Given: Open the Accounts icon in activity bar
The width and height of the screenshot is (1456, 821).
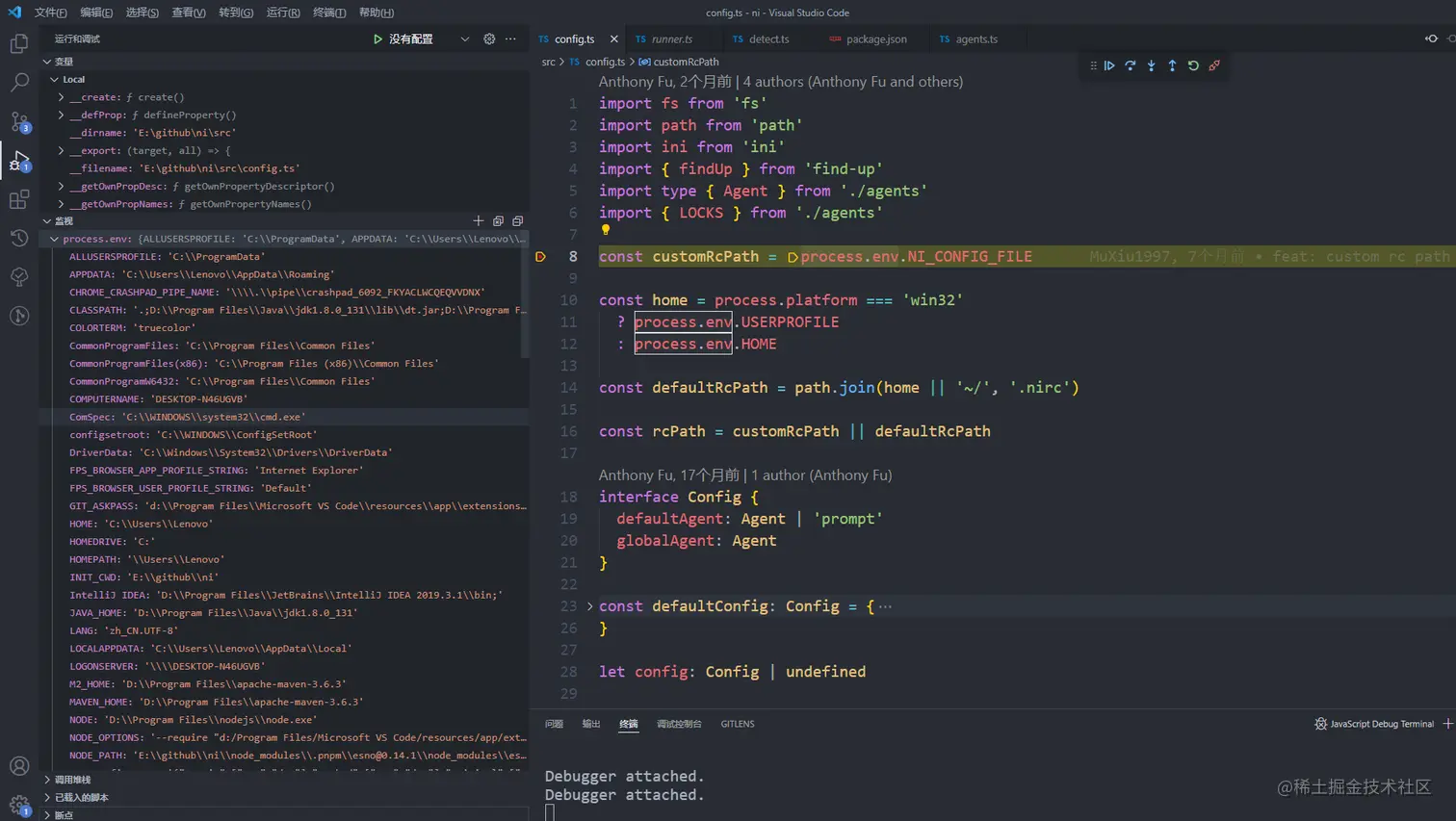Looking at the screenshot, I should tap(19, 766).
